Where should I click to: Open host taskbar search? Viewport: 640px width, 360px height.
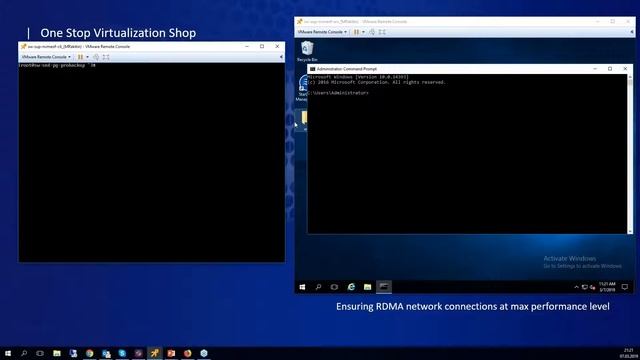[24, 353]
